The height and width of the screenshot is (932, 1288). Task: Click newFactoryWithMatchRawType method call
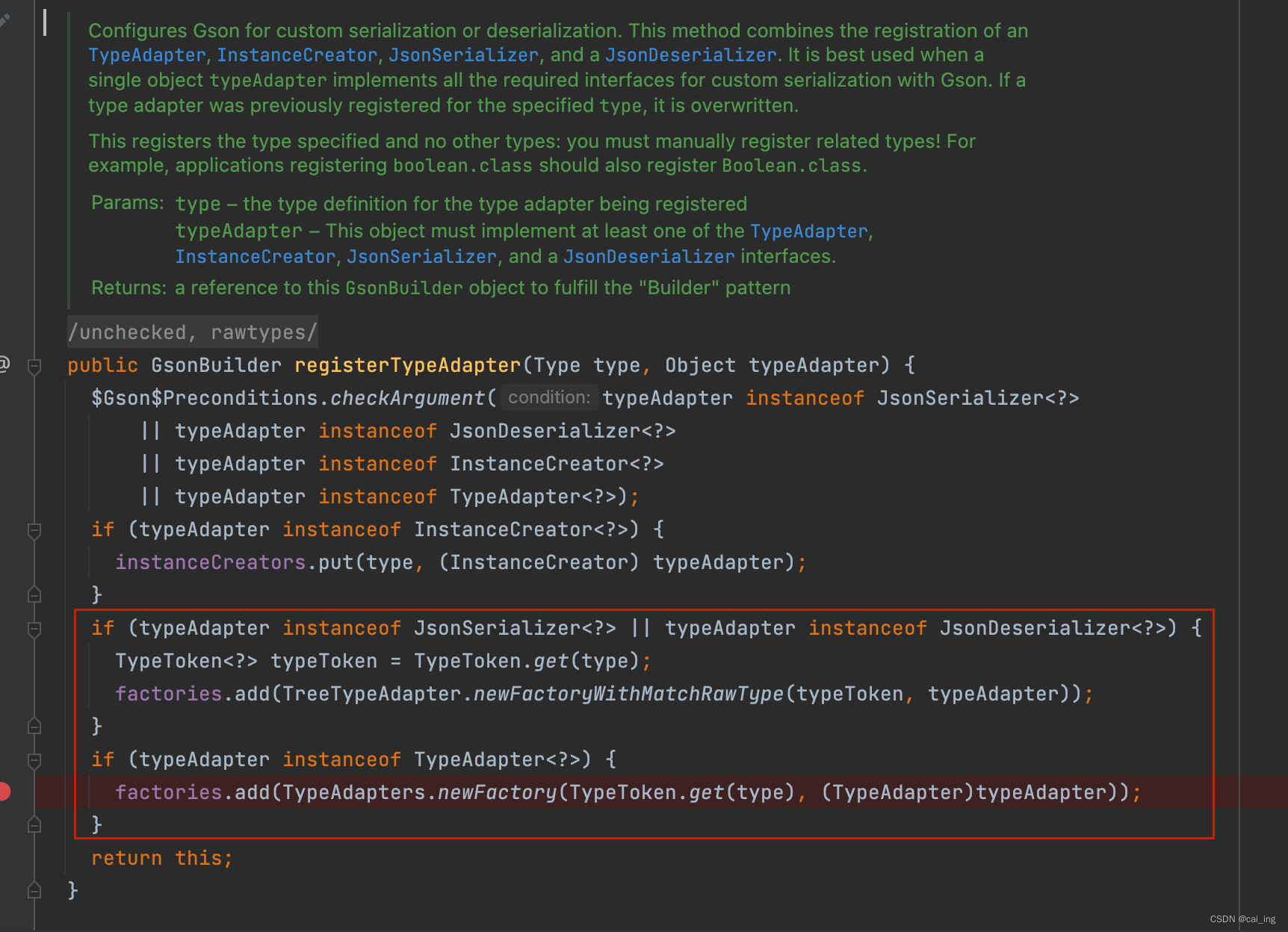click(x=628, y=694)
